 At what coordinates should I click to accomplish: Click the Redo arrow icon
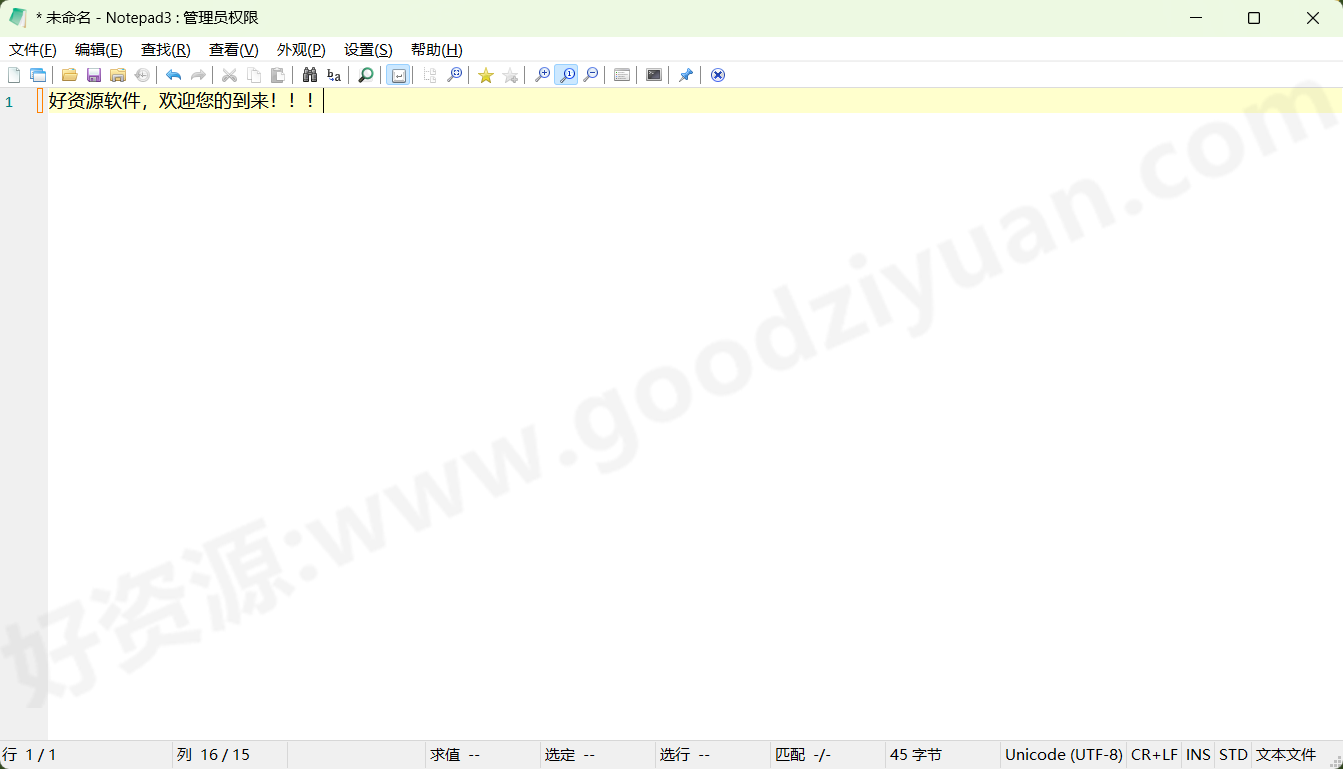(197, 75)
